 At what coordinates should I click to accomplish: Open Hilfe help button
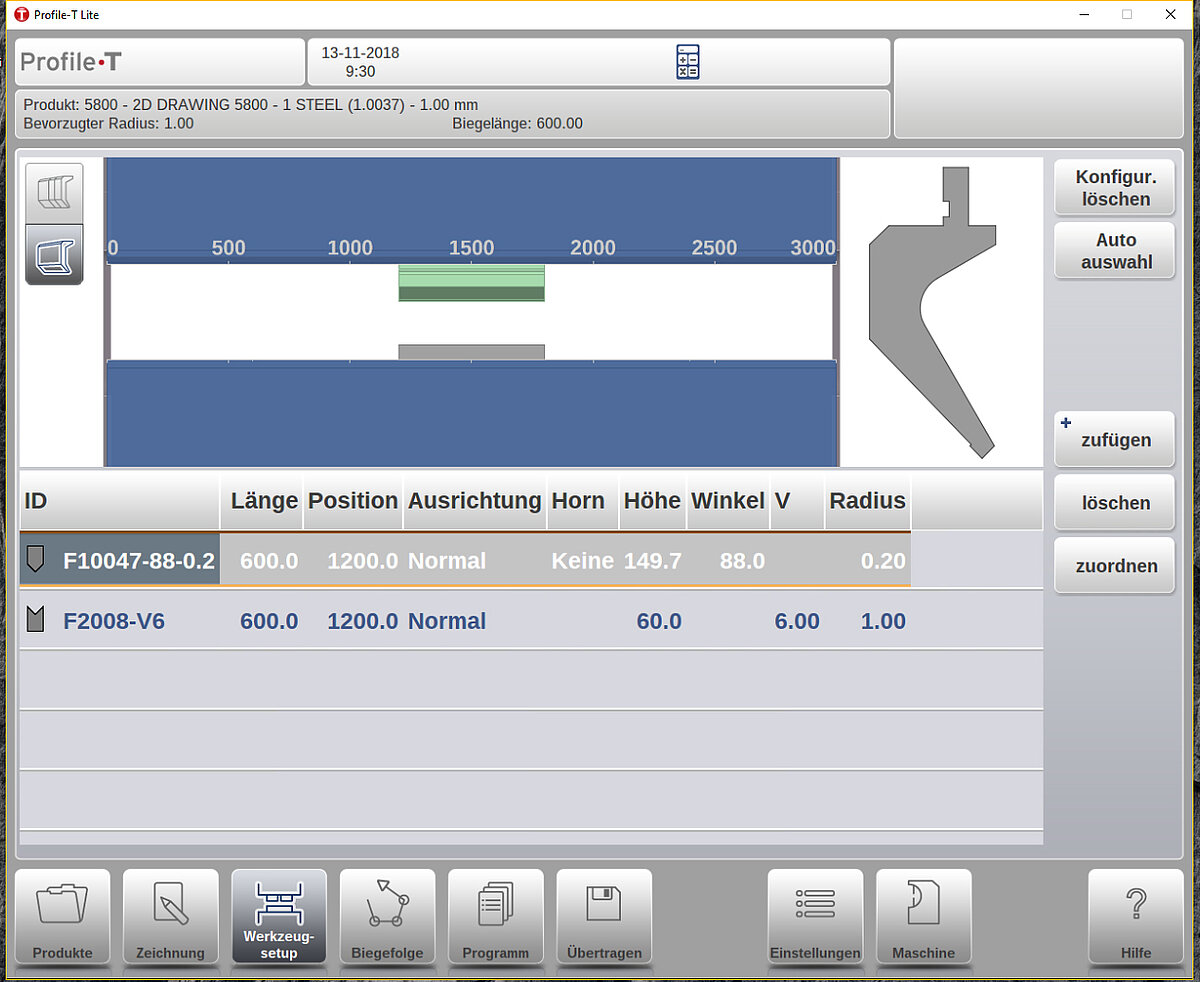(x=1135, y=917)
